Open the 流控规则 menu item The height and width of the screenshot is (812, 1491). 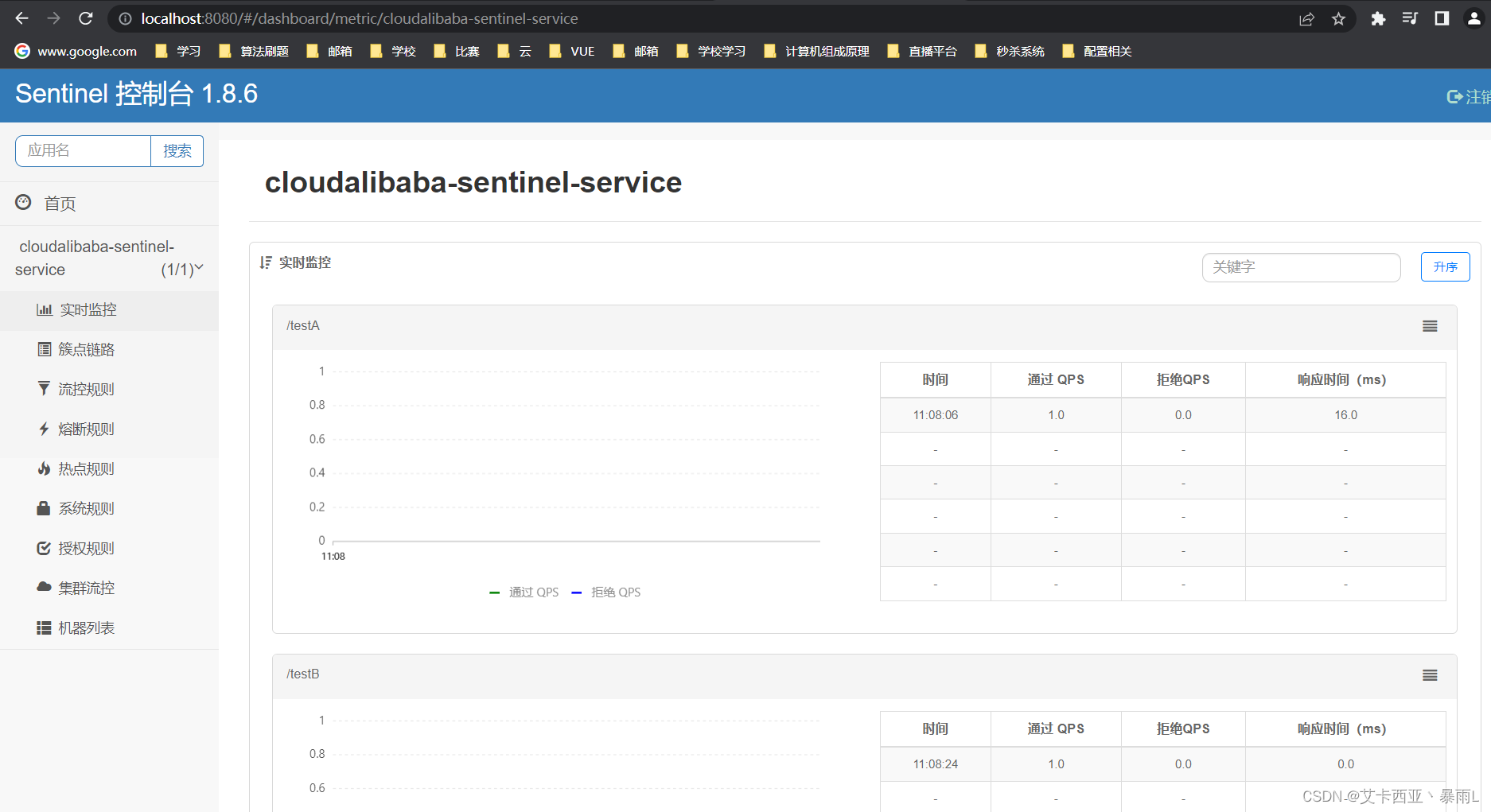[109, 390]
